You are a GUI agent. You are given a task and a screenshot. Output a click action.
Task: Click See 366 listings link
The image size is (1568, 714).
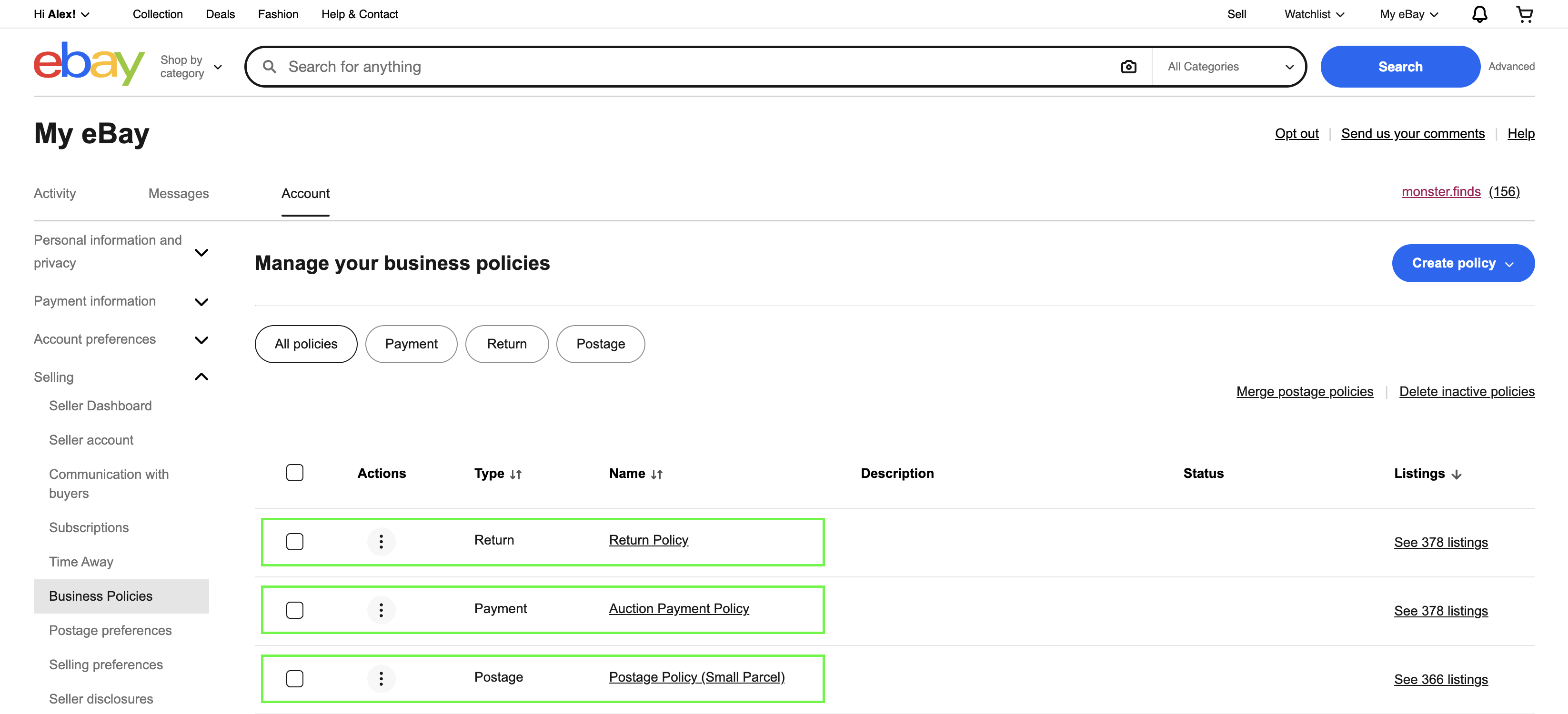point(1441,680)
